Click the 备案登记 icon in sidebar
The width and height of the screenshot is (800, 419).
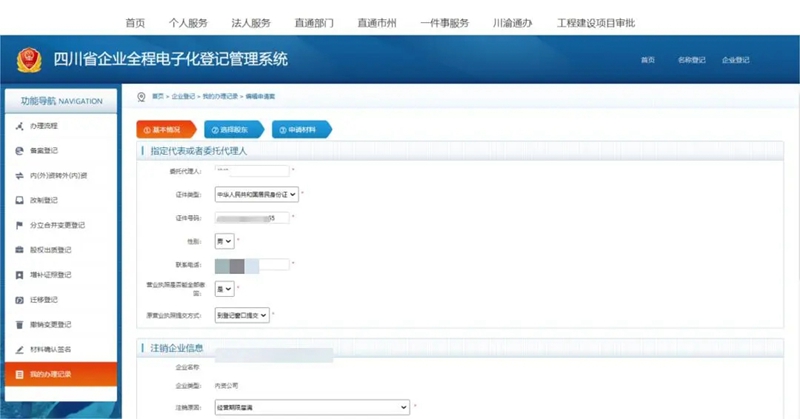click(x=19, y=151)
